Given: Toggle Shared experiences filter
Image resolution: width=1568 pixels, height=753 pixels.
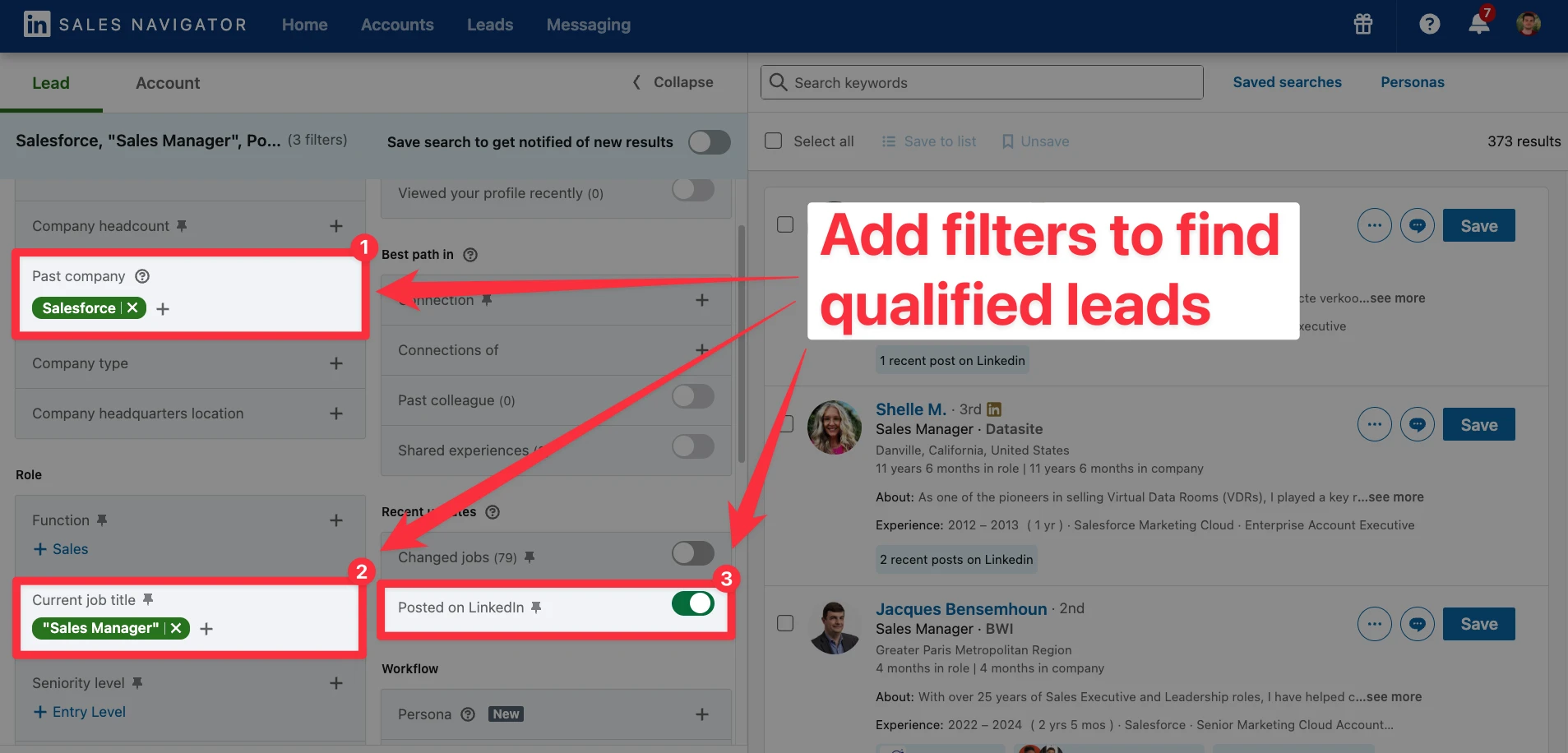Looking at the screenshot, I should (693, 447).
